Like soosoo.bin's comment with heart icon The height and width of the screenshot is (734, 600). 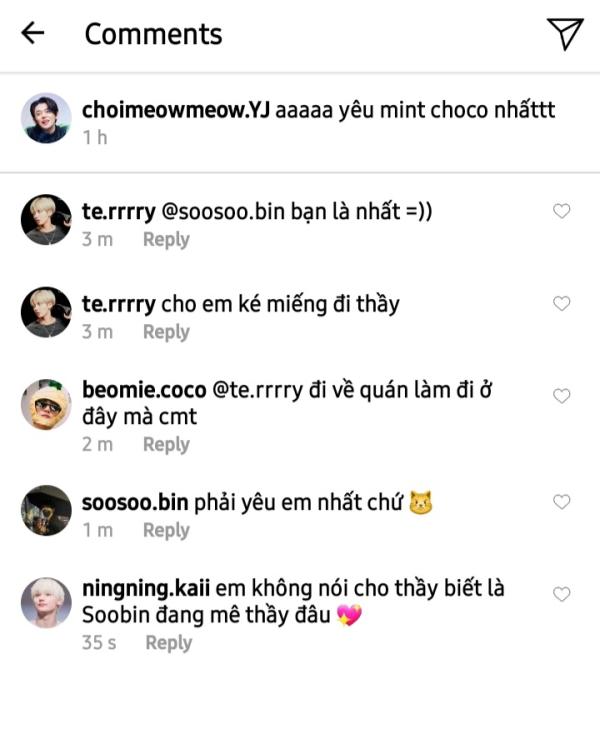click(x=561, y=501)
